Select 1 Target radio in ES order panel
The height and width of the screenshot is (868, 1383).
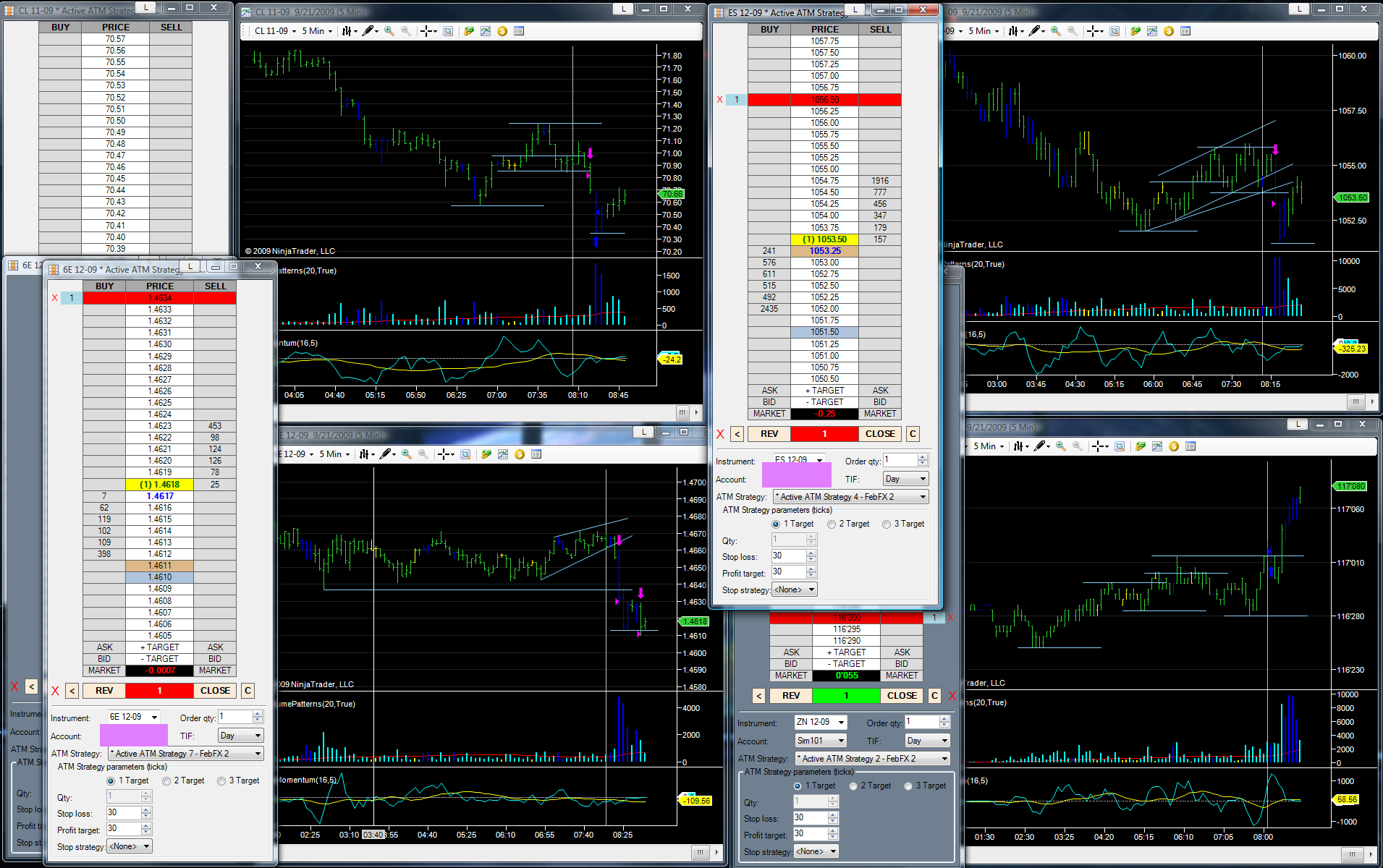[x=776, y=524]
